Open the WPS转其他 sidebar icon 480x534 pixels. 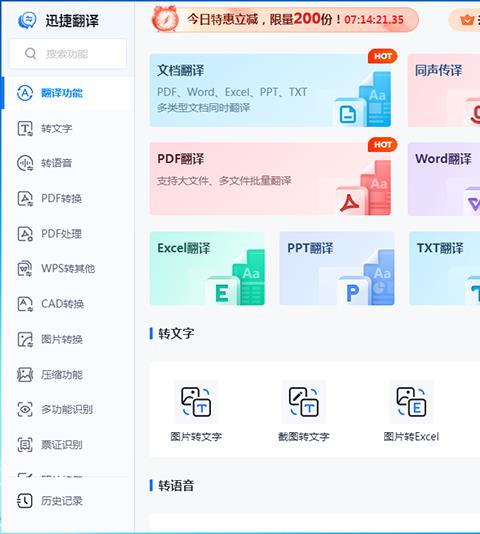25,268
